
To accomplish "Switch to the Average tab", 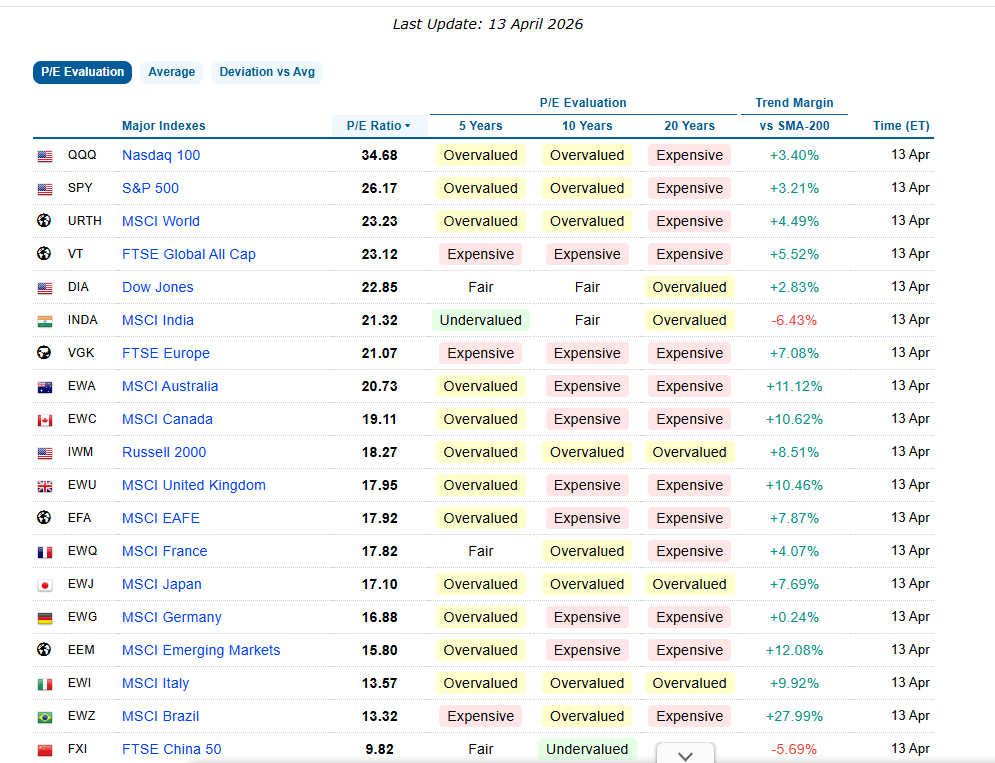I will point(171,72).
